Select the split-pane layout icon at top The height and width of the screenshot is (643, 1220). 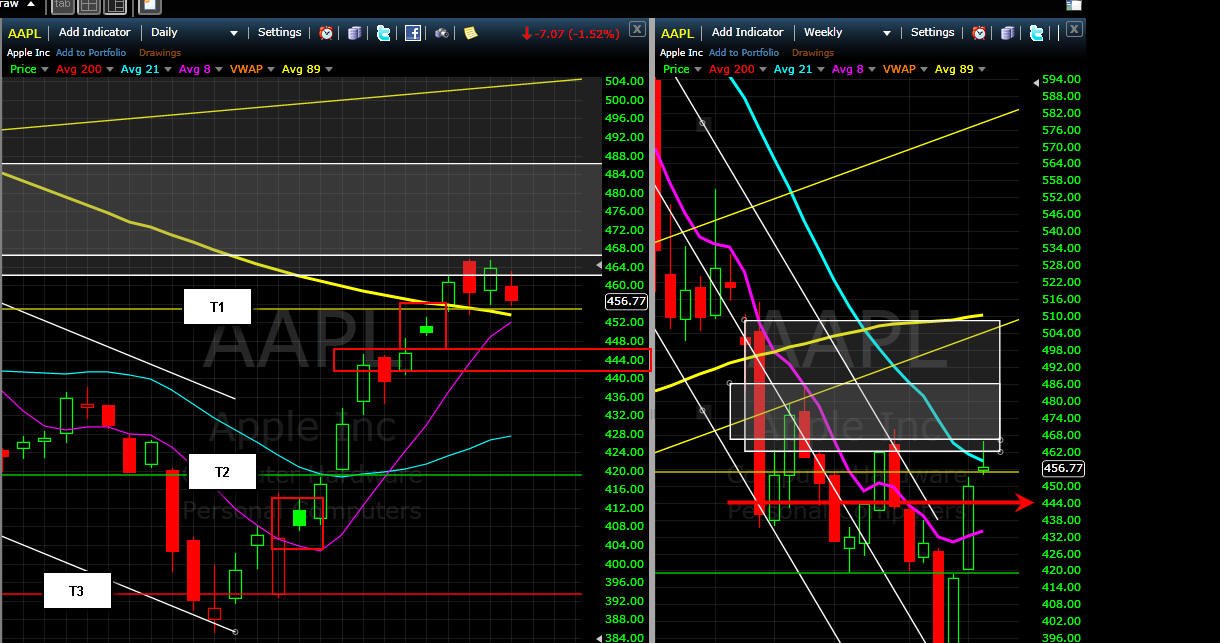(115, 6)
